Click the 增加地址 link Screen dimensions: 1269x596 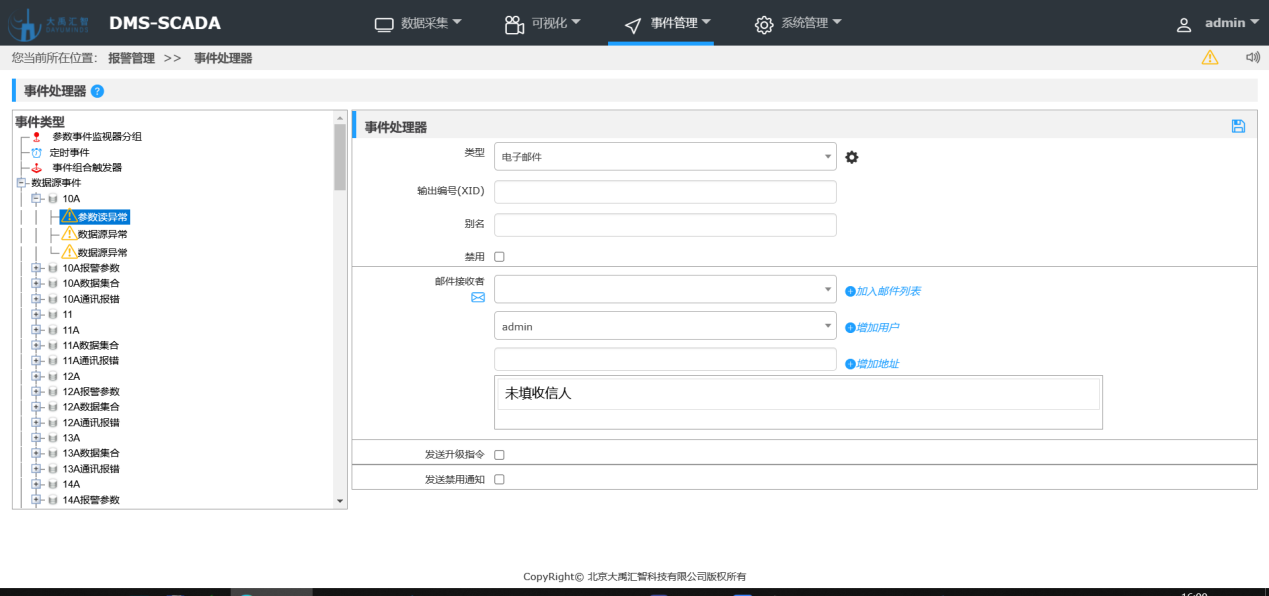[872, 364]
